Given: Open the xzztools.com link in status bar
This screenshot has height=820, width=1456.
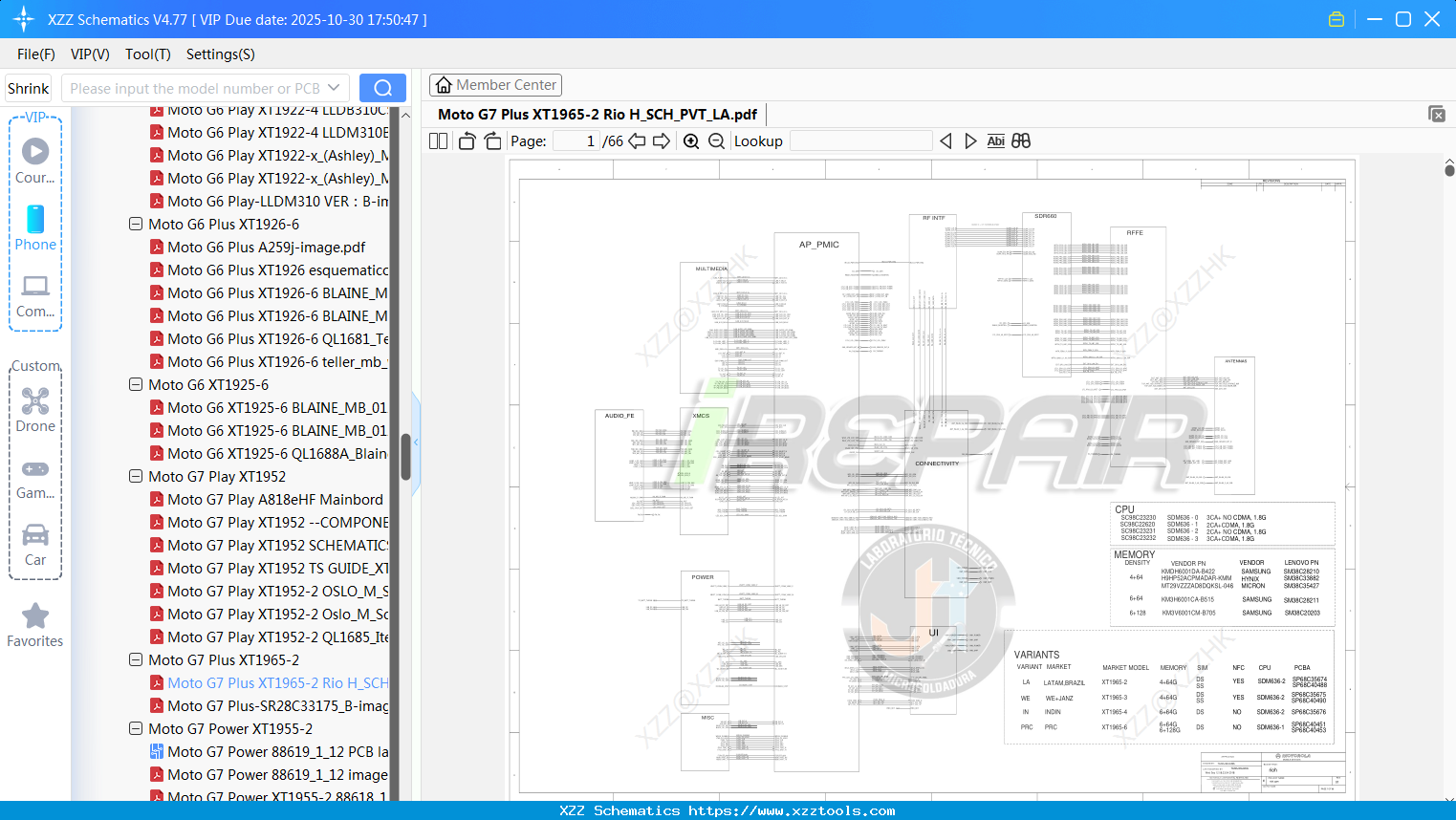Looking at the screenshot, I should 792,810.
